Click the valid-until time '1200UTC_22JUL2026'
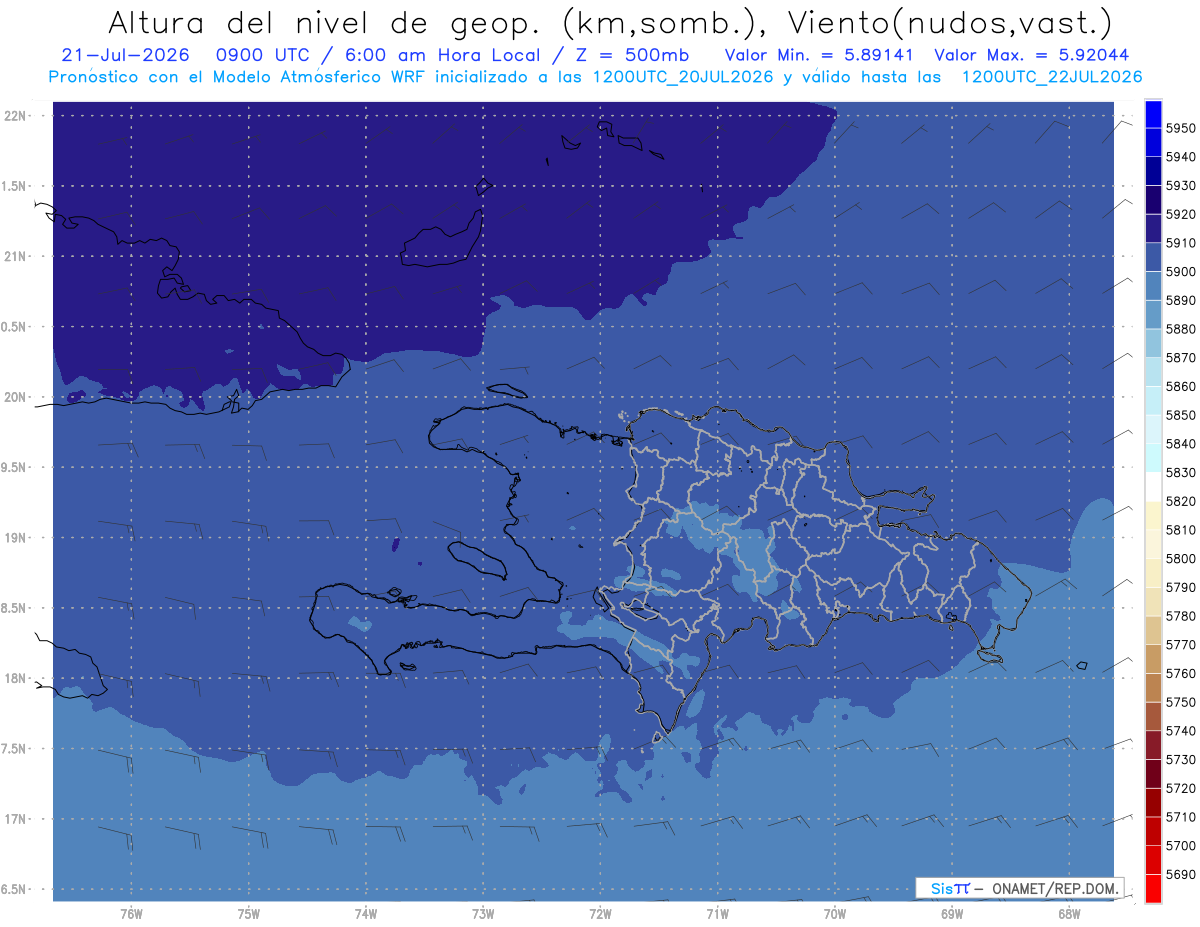1200x927 pixels. [1052, 76]
